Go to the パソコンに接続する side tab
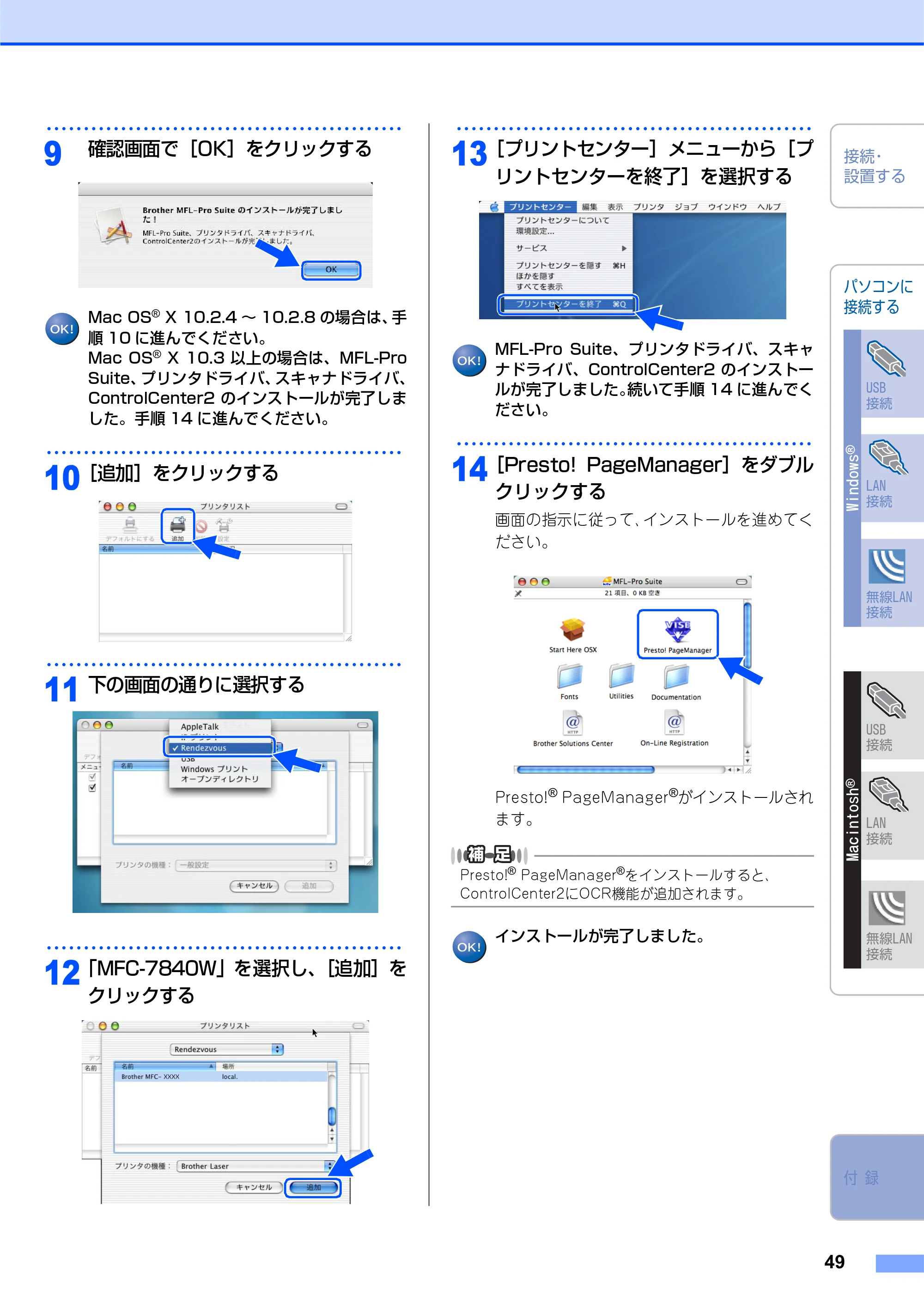 click(878, 296)
